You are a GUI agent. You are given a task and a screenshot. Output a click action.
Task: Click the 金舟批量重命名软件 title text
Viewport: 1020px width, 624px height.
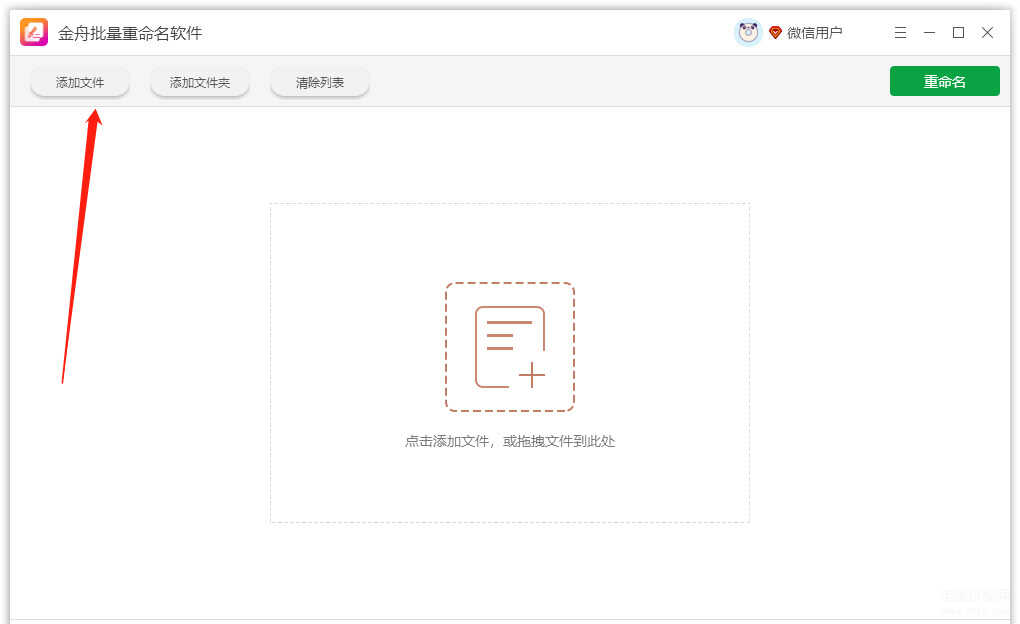pos(130,33)
